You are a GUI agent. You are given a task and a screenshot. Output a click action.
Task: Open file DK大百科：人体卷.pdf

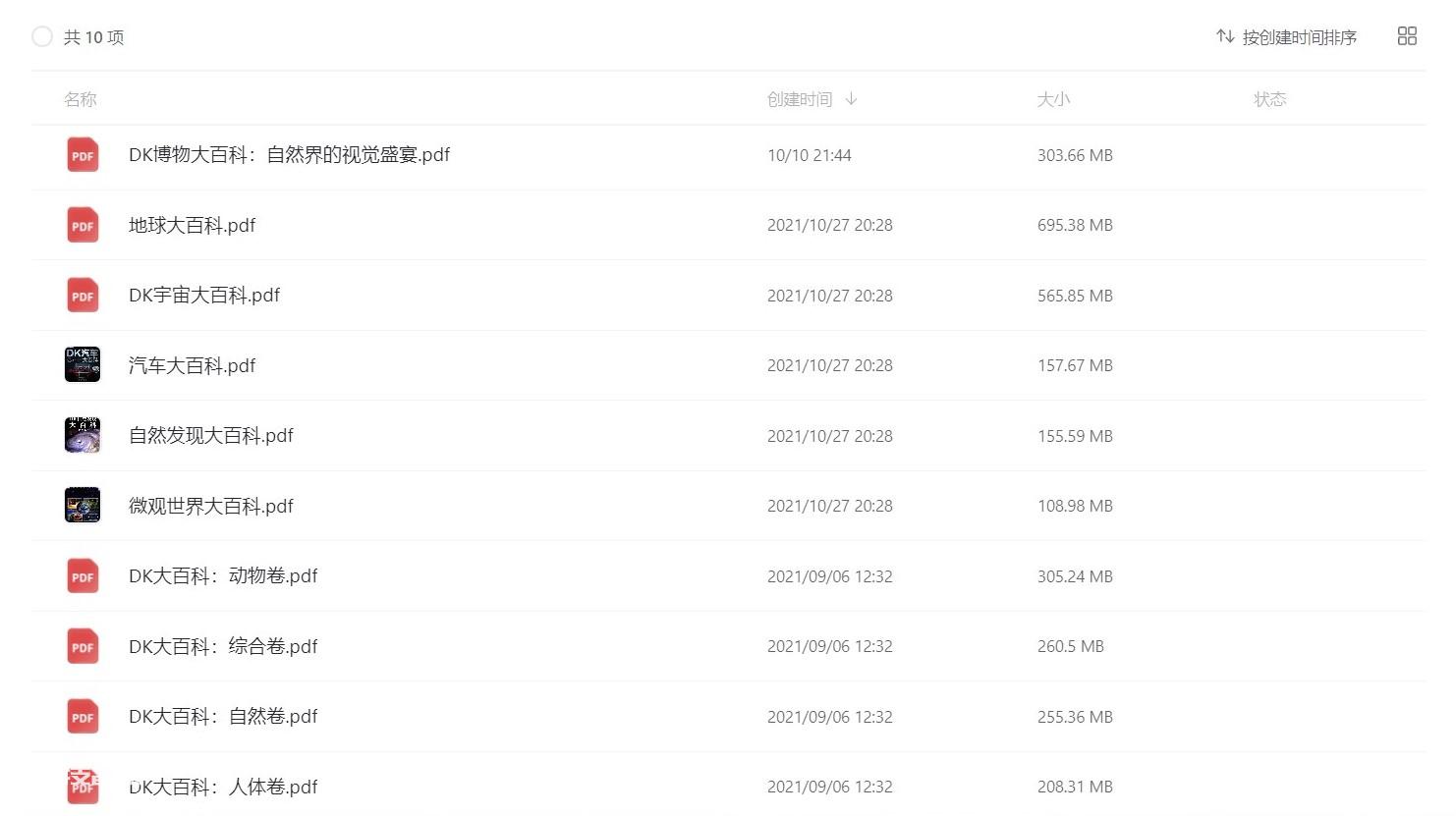[x=223, y=787]
